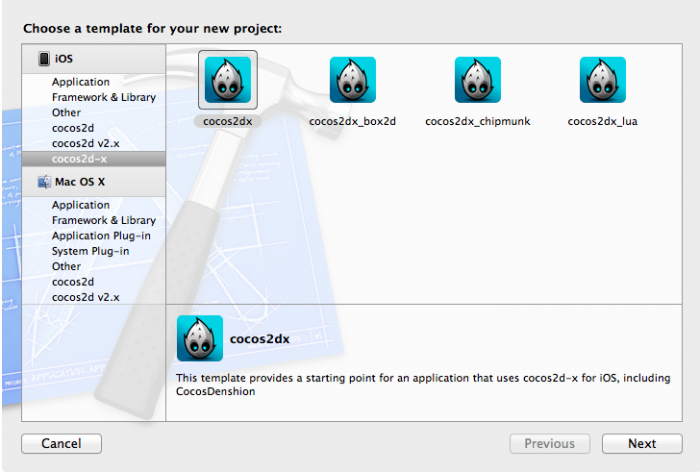
Task: Choose cocos2d v2.x under Mac OS X
Action: pos(86,297)
